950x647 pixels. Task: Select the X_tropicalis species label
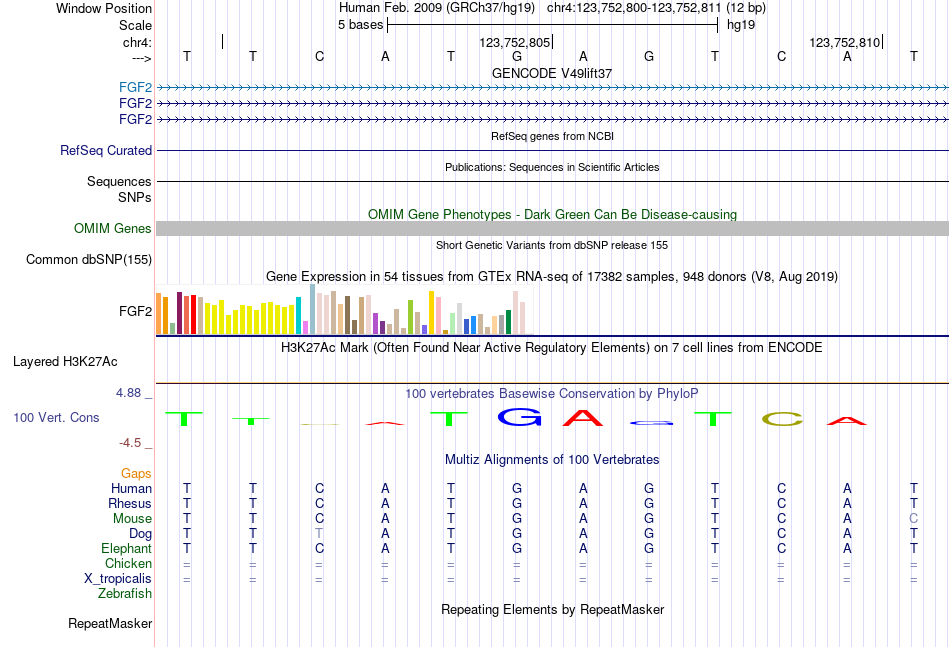coord(118,579)
